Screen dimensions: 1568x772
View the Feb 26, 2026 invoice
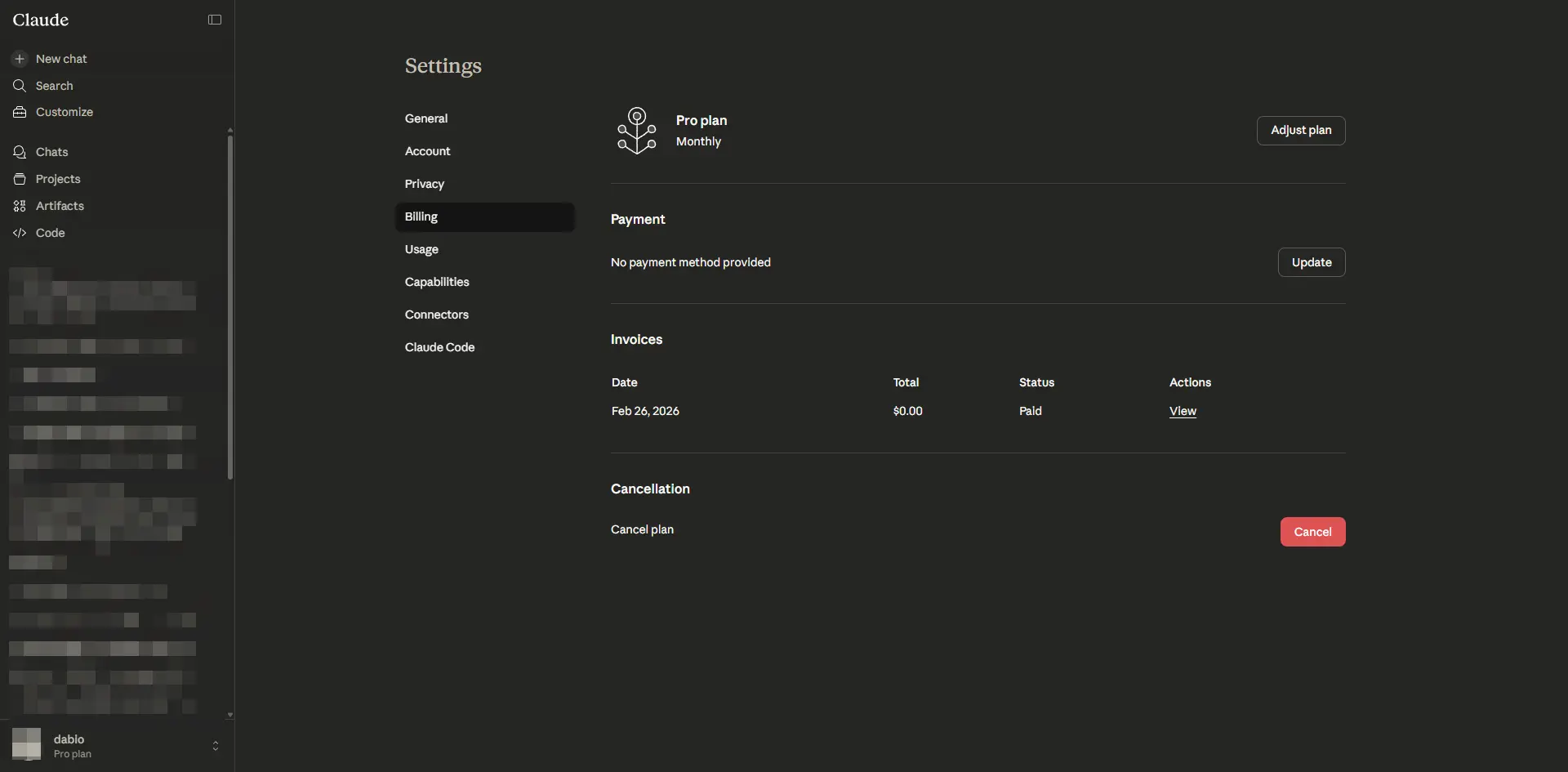click(x=1183, y=411)
